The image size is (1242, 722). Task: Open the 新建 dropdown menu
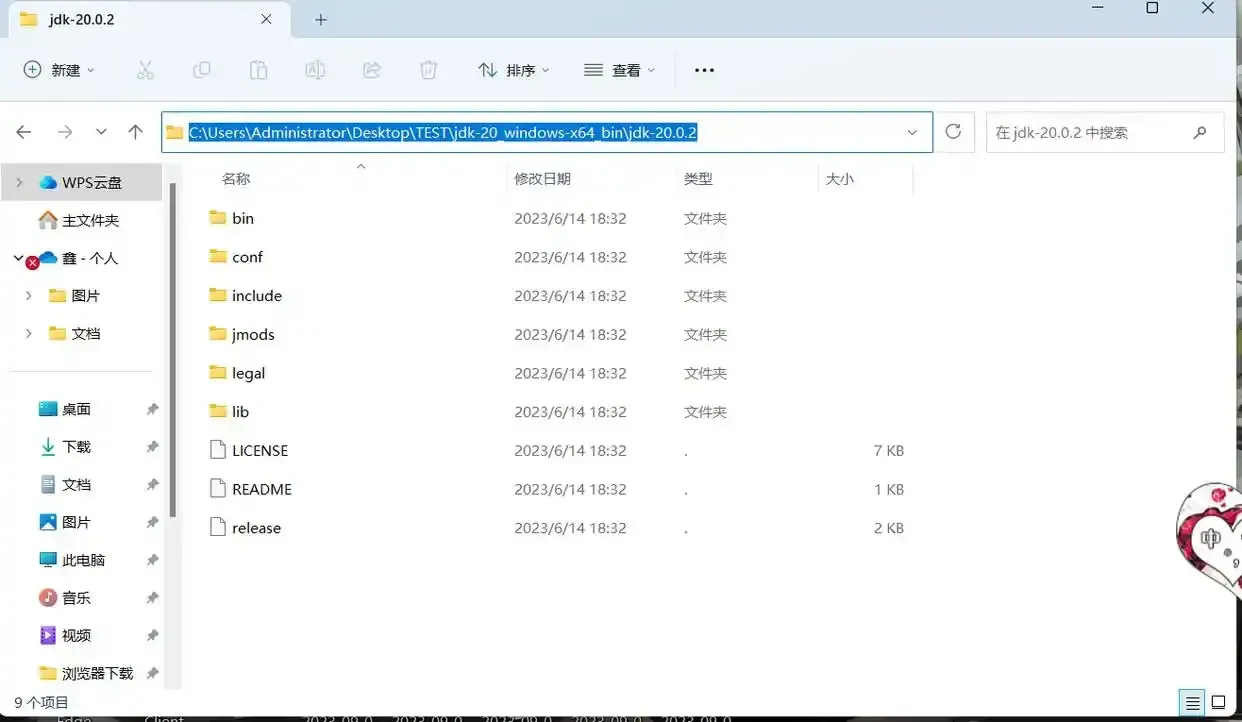coord(60,70)
